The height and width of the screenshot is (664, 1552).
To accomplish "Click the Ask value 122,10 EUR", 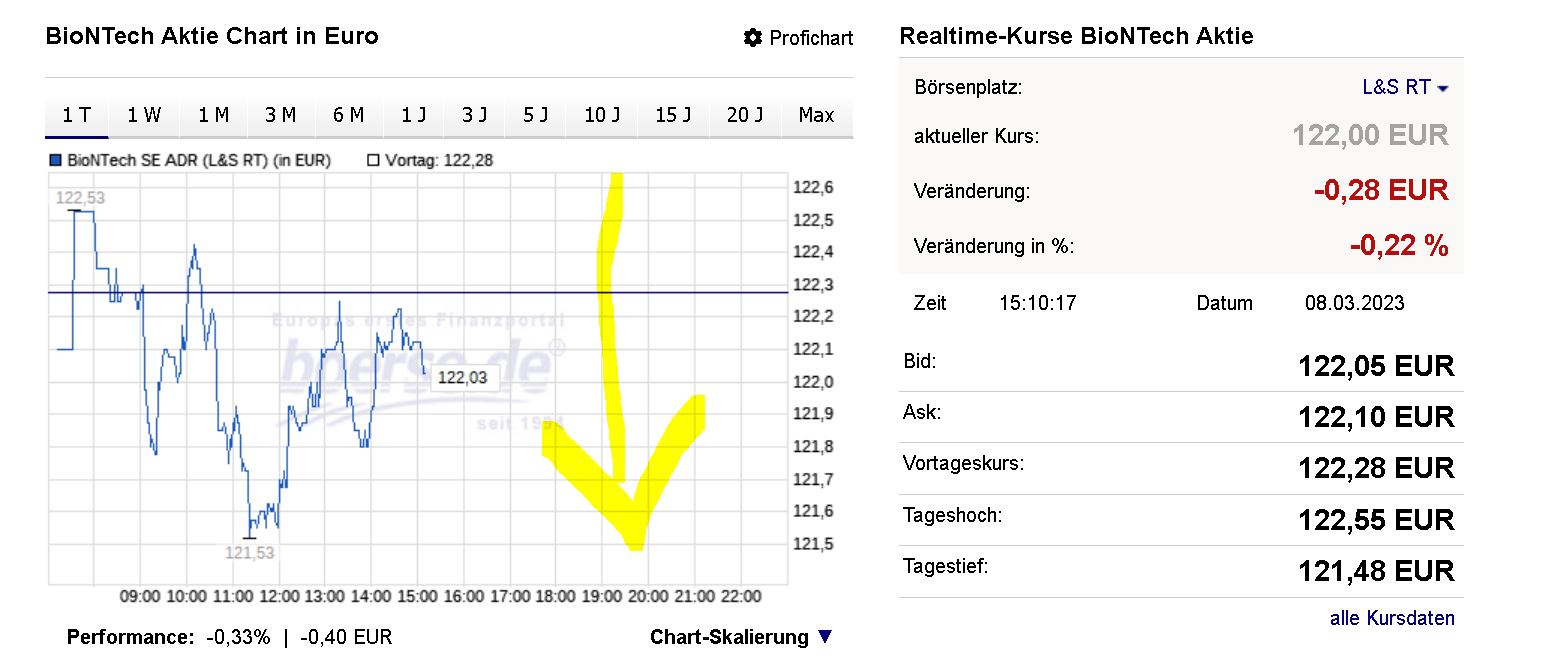I will (x=1376, y=417).
